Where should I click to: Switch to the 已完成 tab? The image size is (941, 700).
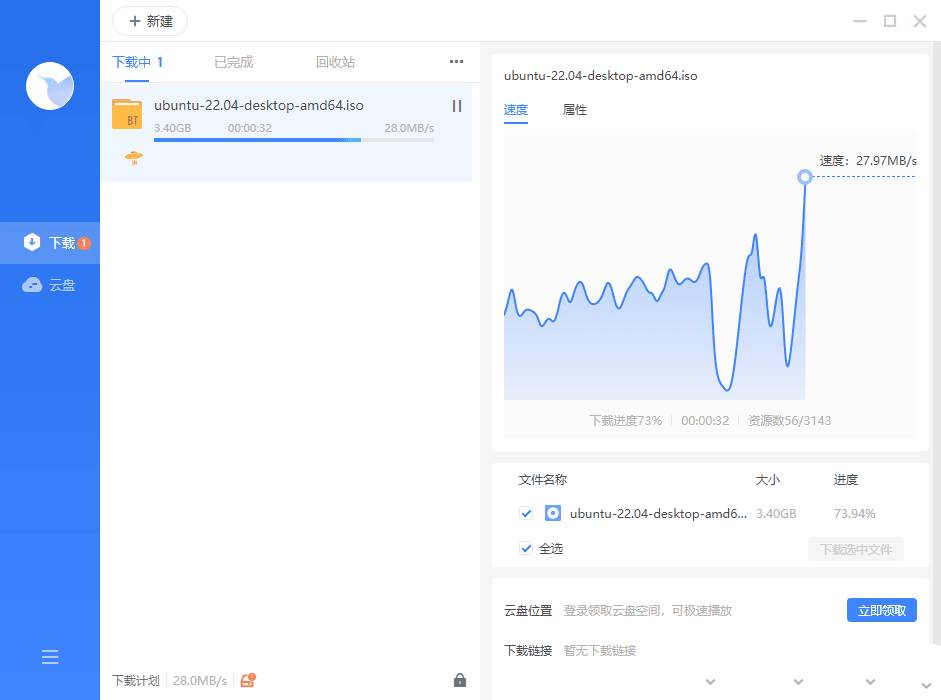click(x=233, y=62)
